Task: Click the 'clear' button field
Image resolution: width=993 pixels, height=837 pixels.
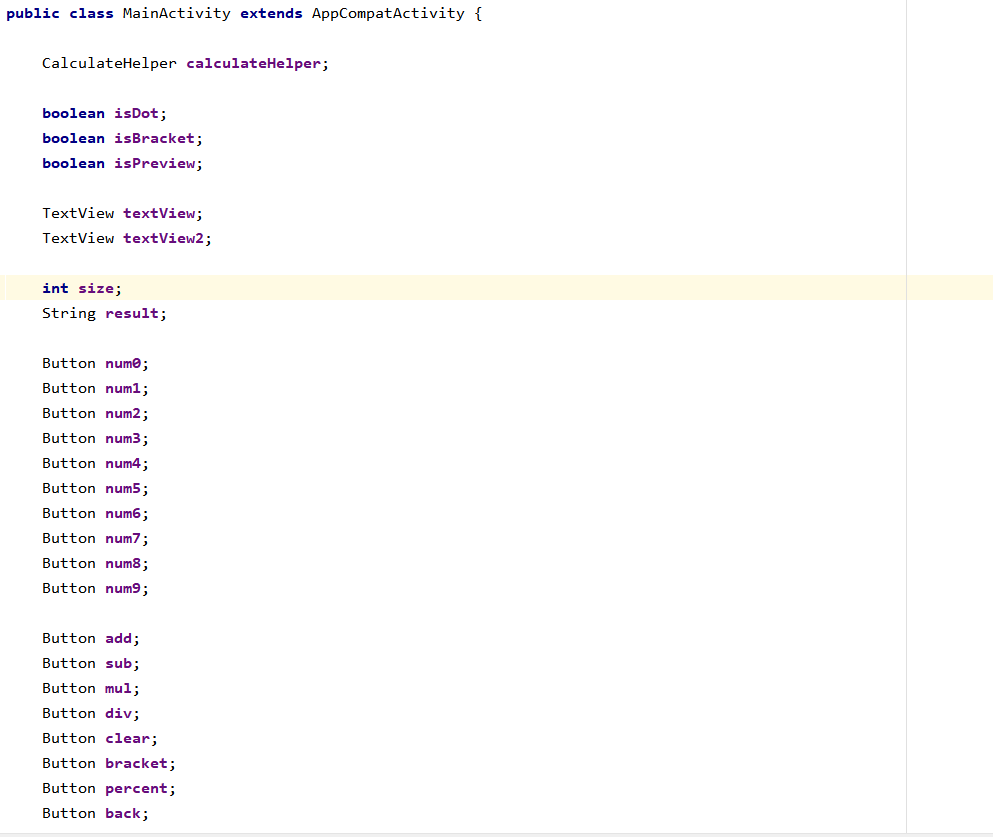Action: [127, 738]
